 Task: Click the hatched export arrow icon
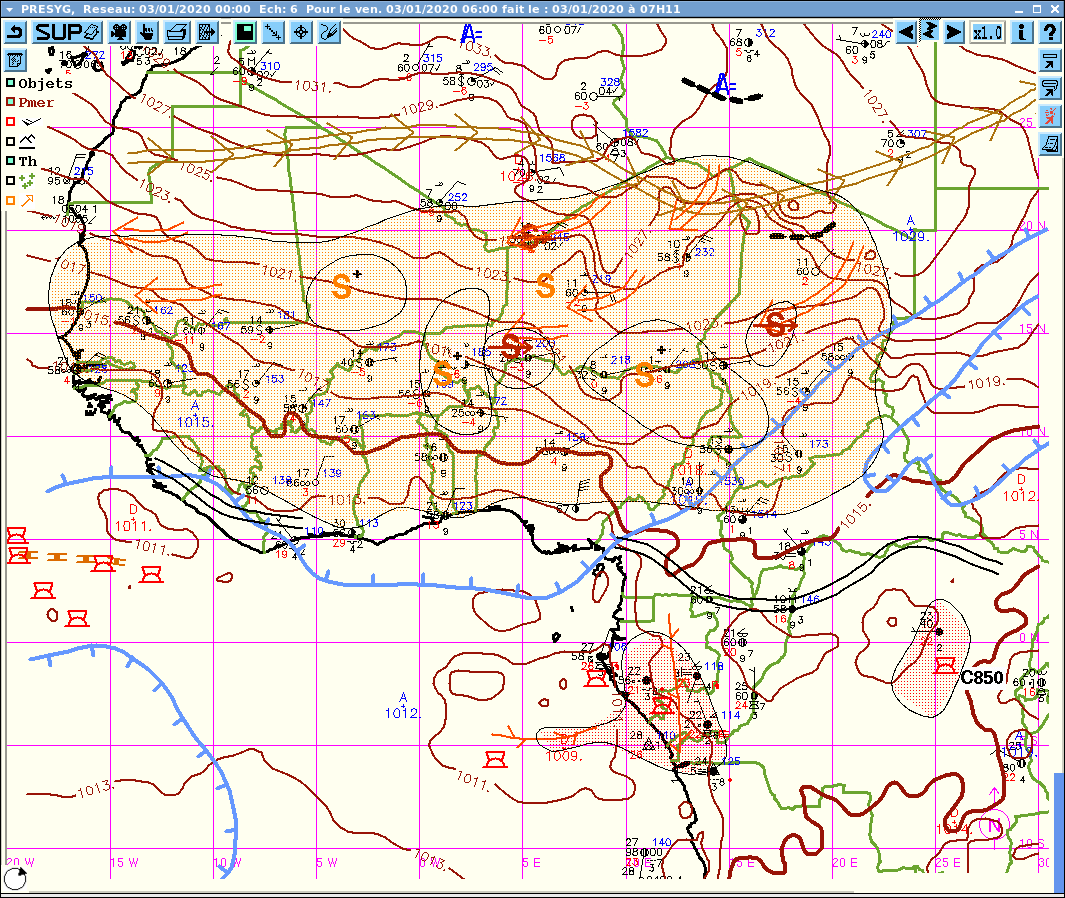point(207,32)
